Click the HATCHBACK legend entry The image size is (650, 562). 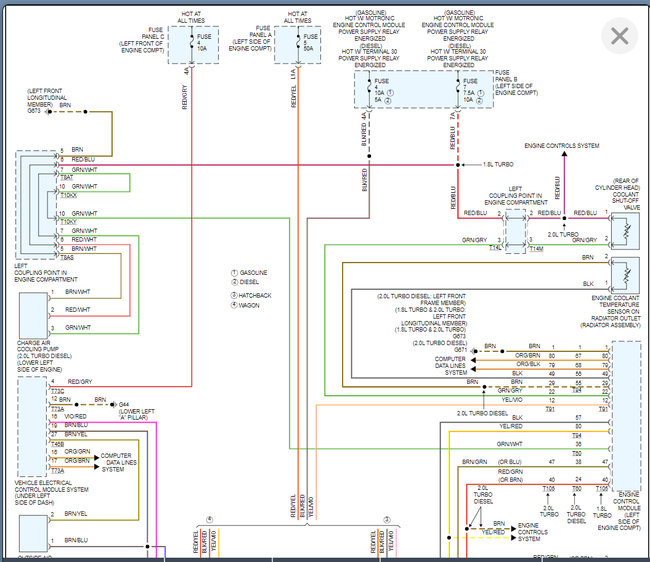tap(251, 296)
